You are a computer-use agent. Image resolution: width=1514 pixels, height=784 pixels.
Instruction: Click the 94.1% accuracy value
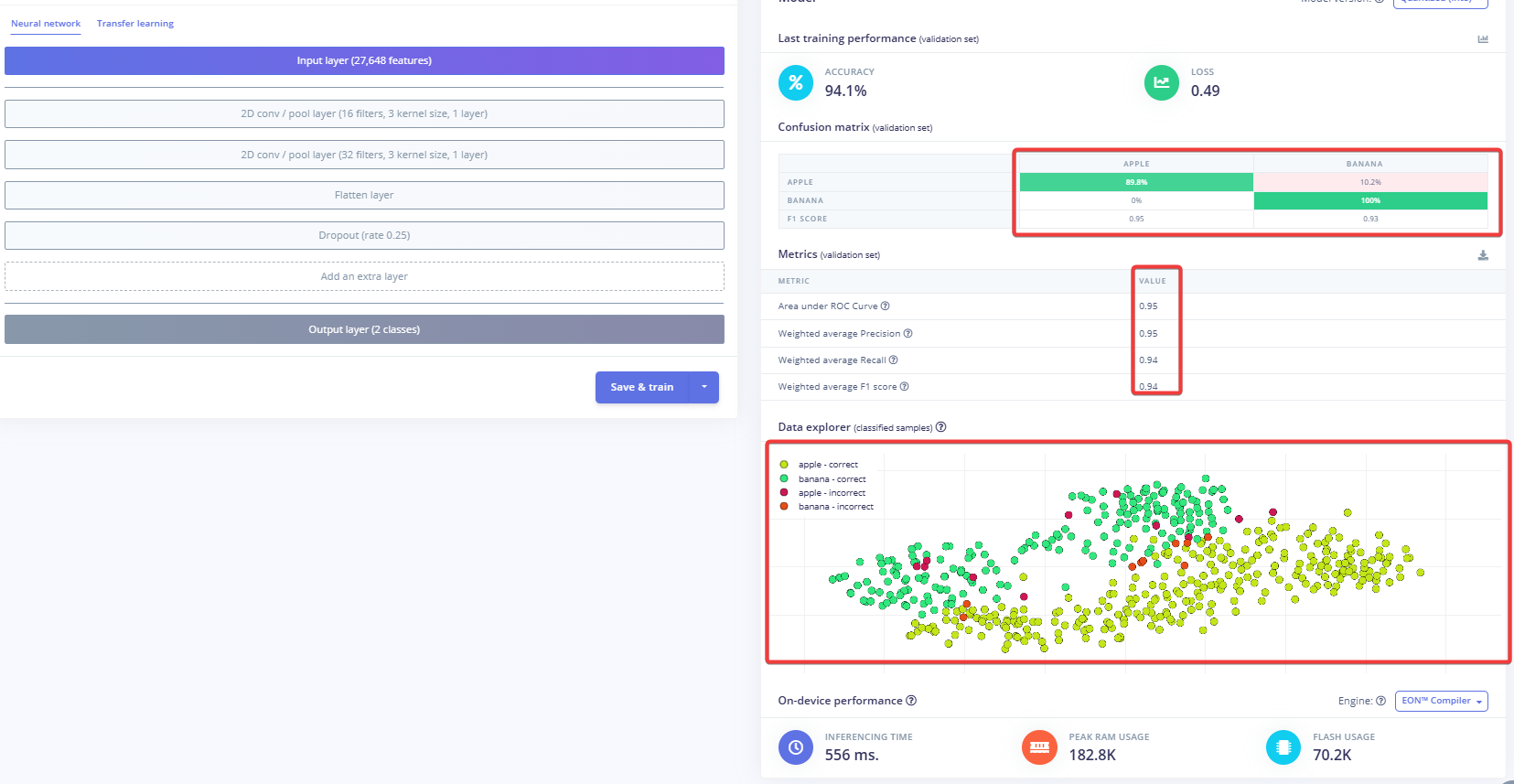pos(845,91)
